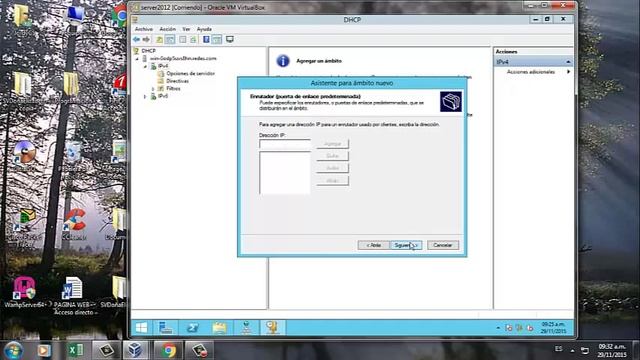Click the export list toolbar icon
The width and height of the screenshot is (640, 360).
tap(193, 40)
